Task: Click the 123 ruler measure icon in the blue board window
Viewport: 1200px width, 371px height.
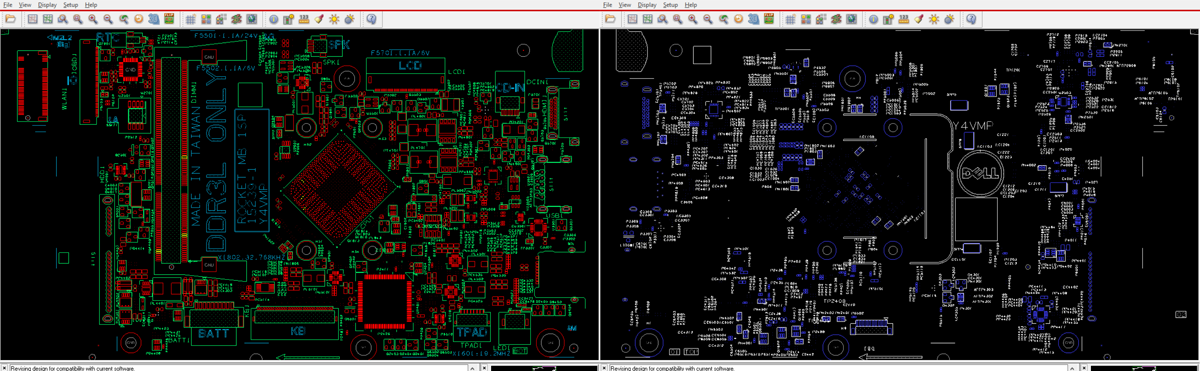Action: pos(903,19)
